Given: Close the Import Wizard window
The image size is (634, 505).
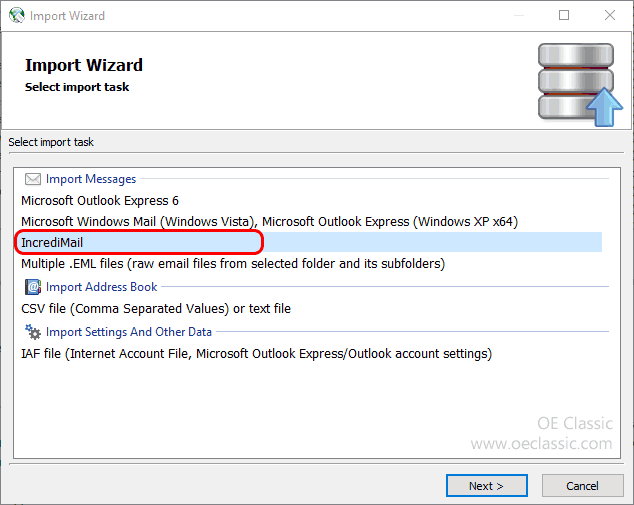Looking at the screenshot, I should (x=610, y=15).
